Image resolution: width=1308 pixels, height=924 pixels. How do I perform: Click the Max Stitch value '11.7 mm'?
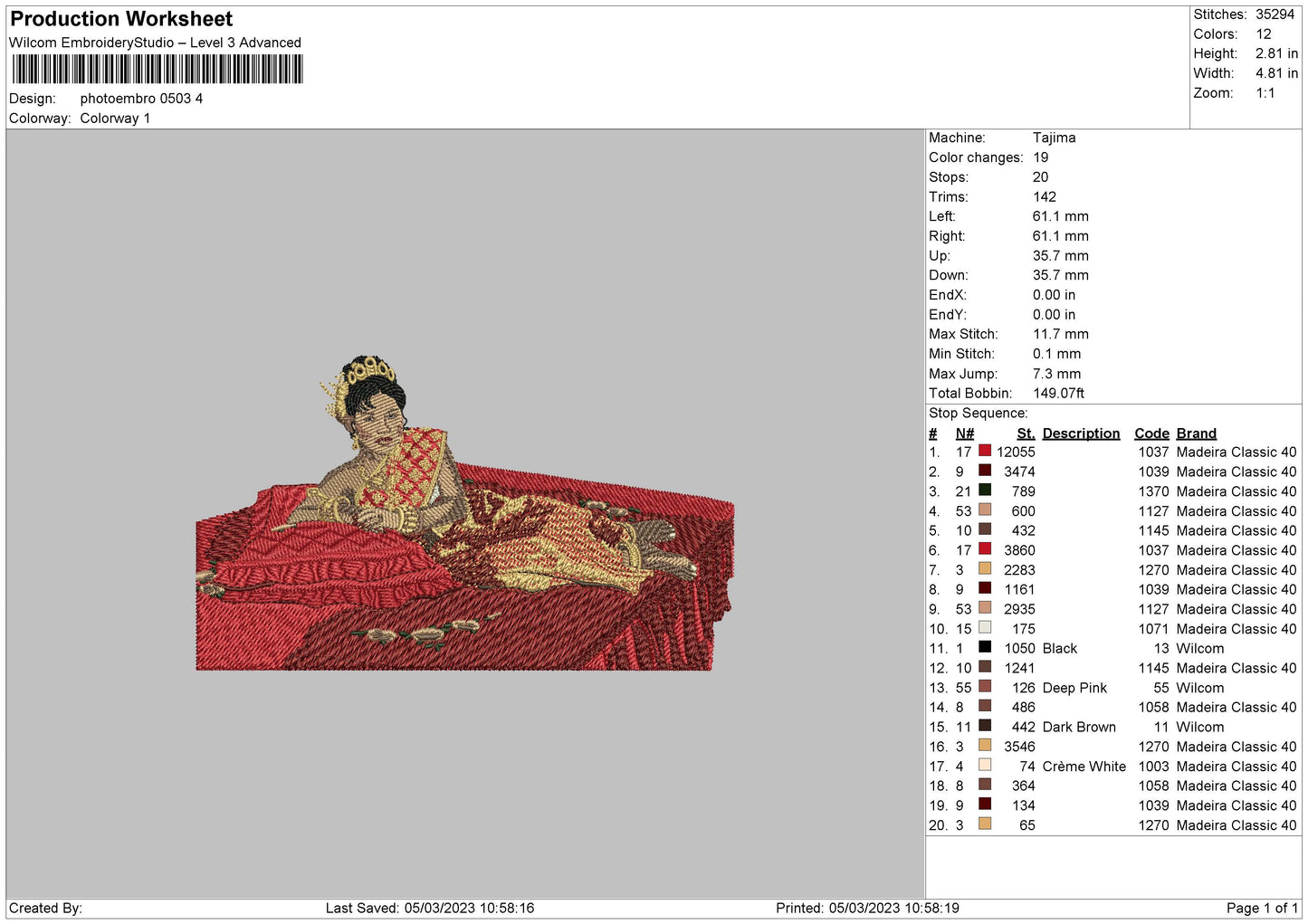[1061, 334]
